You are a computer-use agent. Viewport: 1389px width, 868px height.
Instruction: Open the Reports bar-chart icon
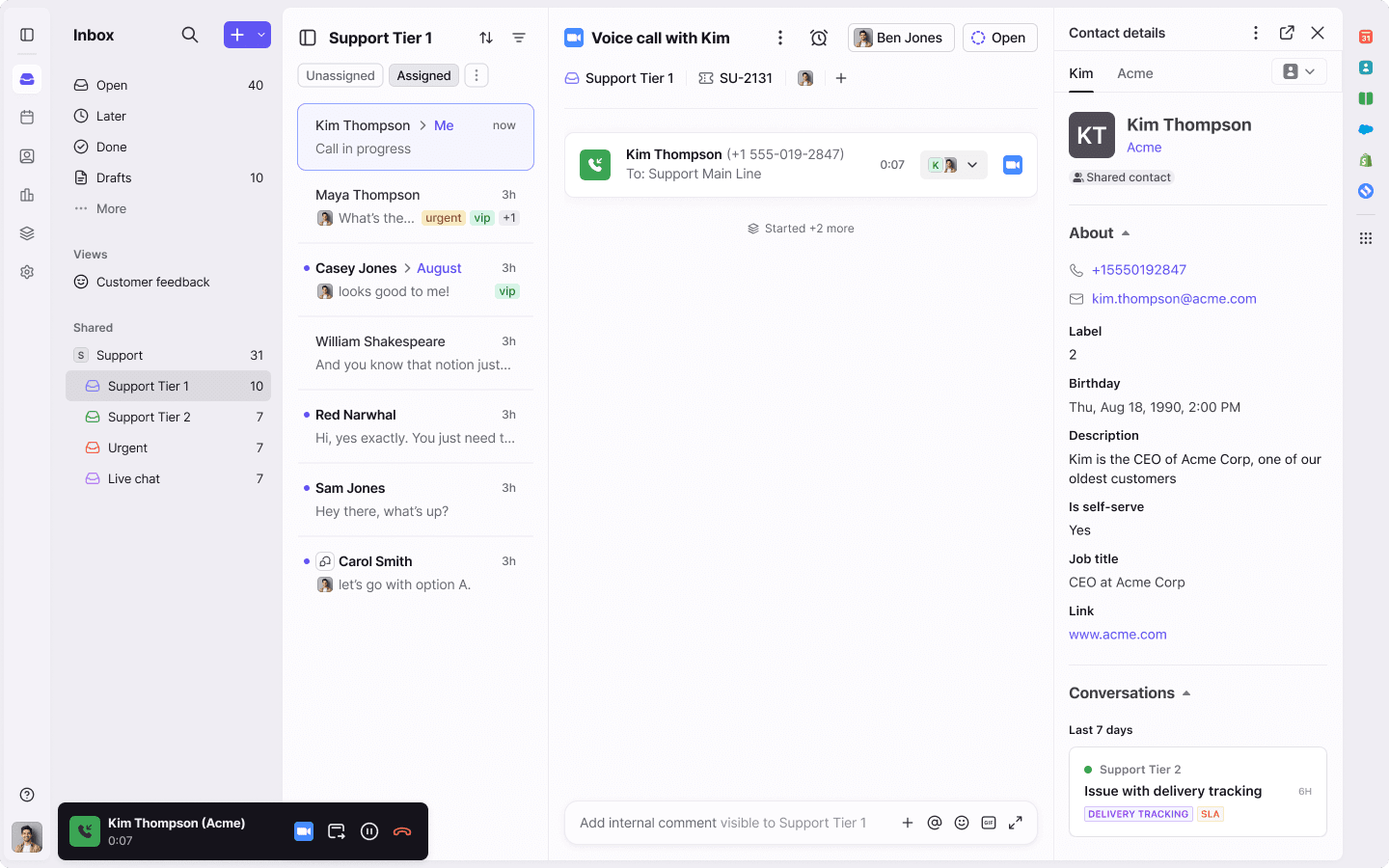coord(27,195)
